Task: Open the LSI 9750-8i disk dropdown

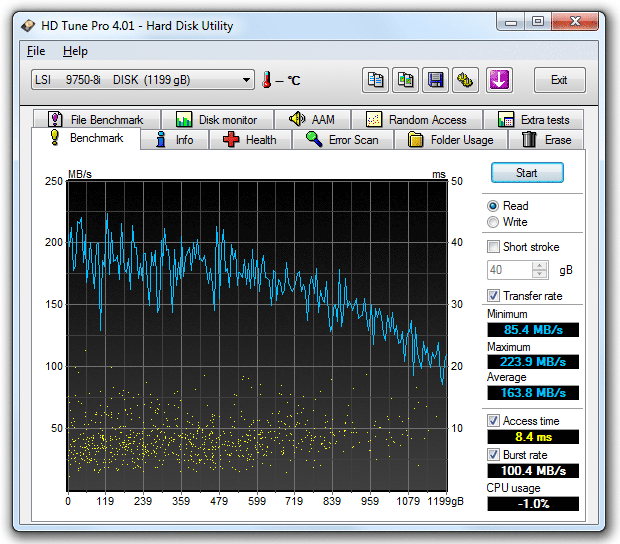Action: (x=143, y=80)
